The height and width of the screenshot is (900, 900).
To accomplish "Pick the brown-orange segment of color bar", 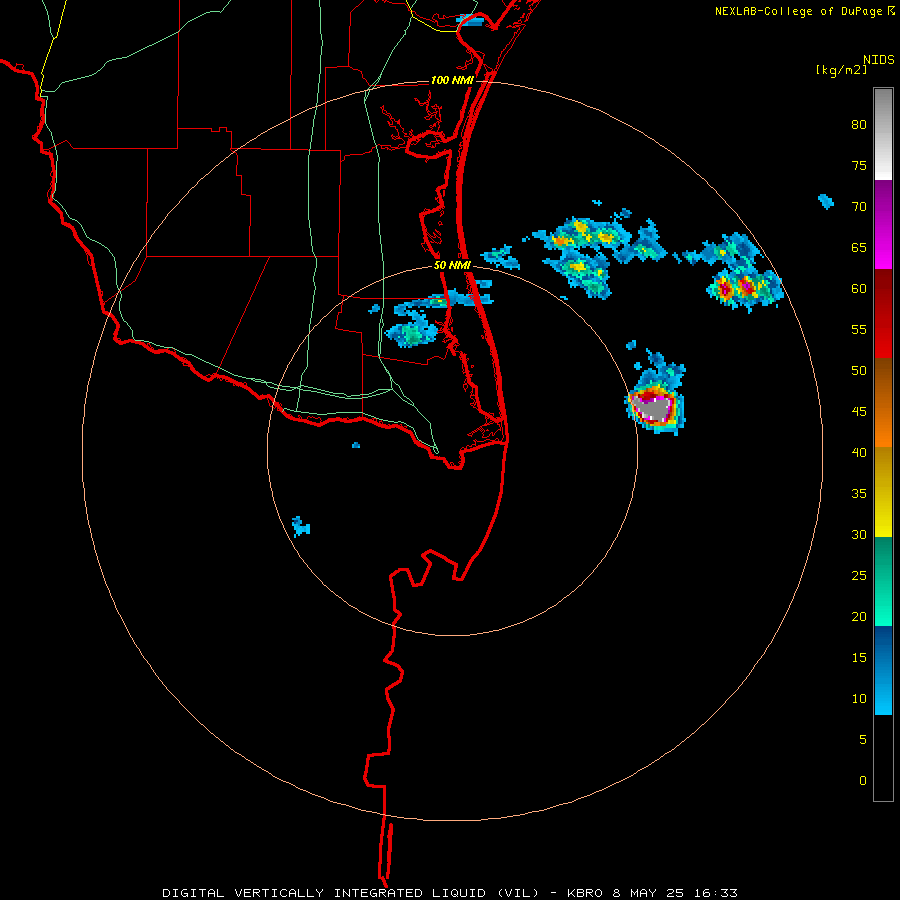I will pos(883,402).
